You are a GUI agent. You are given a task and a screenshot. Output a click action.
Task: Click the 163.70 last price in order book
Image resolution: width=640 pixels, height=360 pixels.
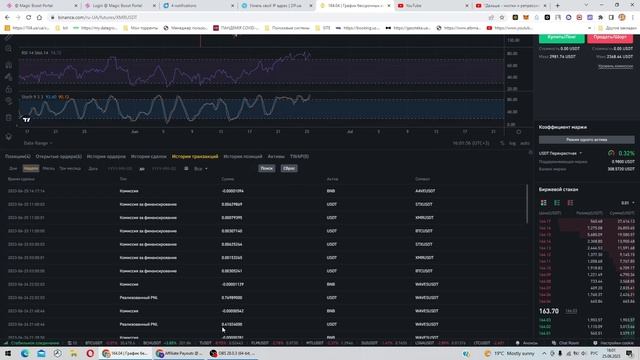pos(549,311)
